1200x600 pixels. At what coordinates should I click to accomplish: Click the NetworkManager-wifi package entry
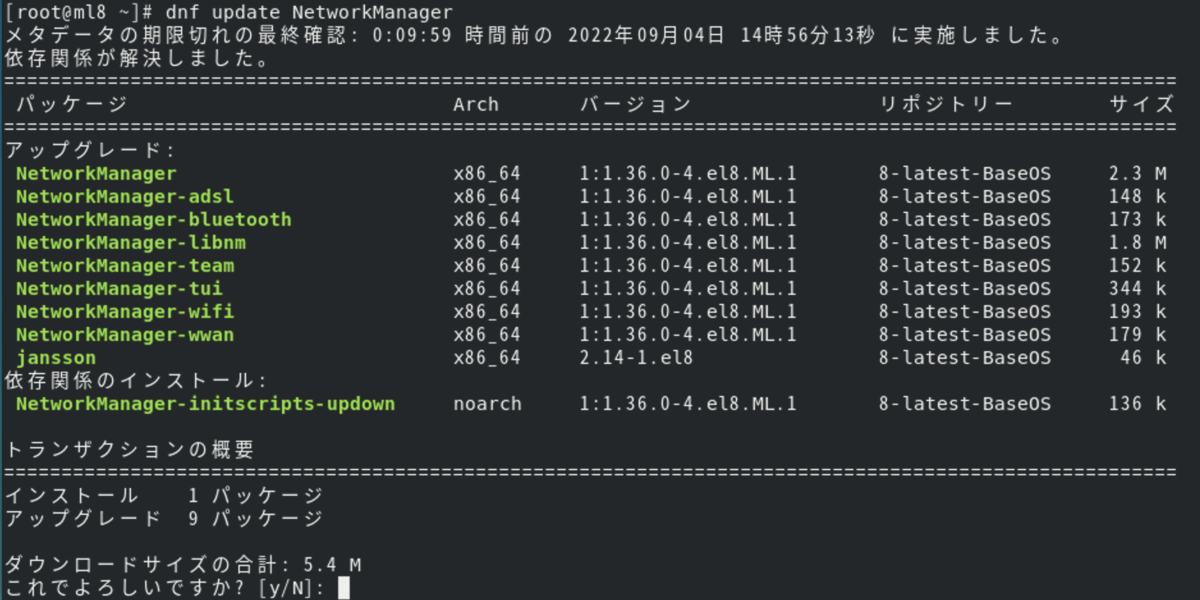(125, 311)
